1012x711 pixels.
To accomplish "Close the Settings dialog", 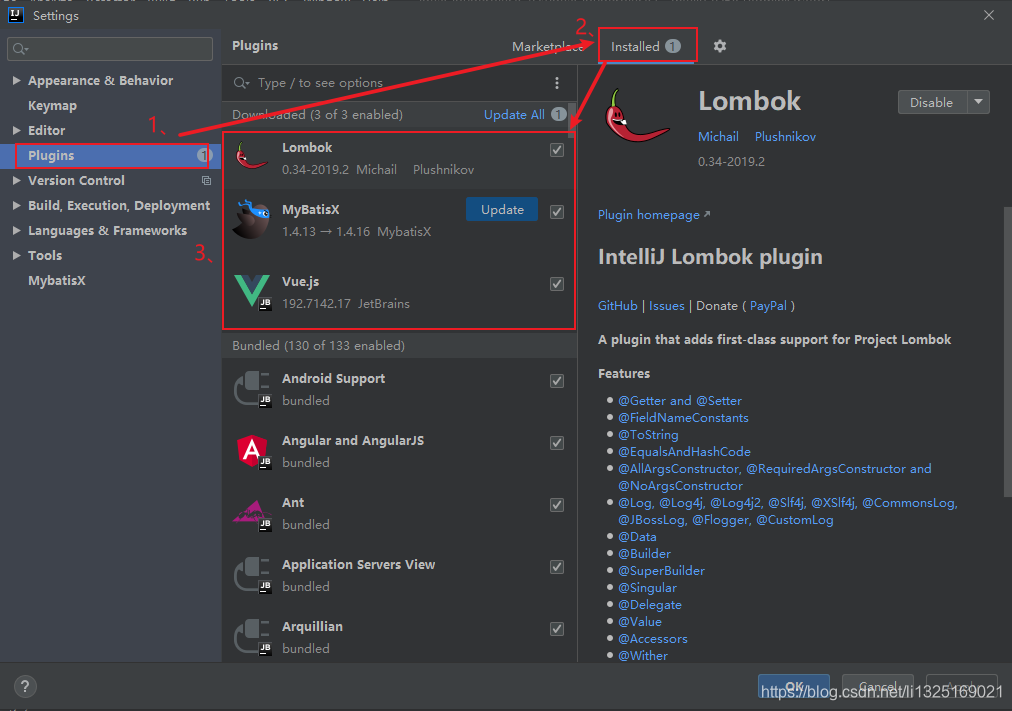I will (989, 15).
